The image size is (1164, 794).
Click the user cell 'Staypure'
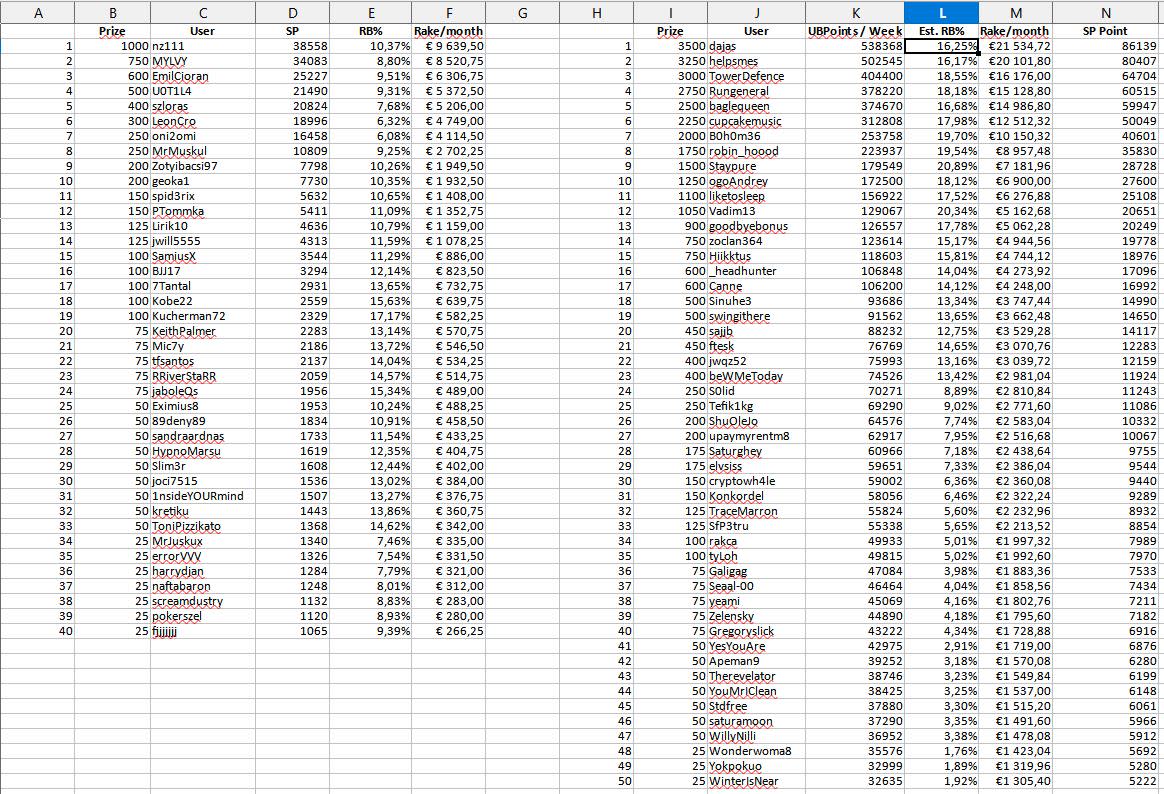pos(756,166)
